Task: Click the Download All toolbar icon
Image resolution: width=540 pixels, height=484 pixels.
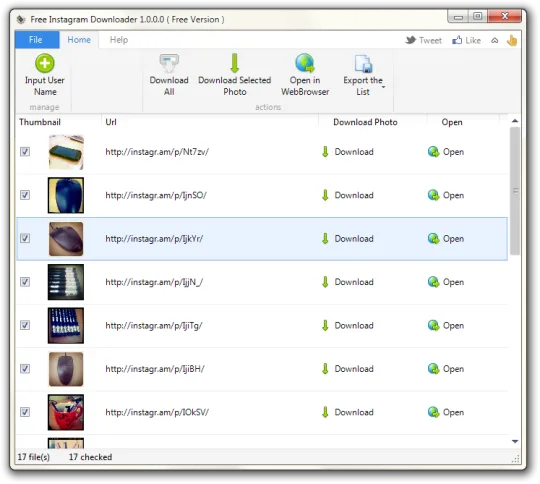Action: pos(169,63)
